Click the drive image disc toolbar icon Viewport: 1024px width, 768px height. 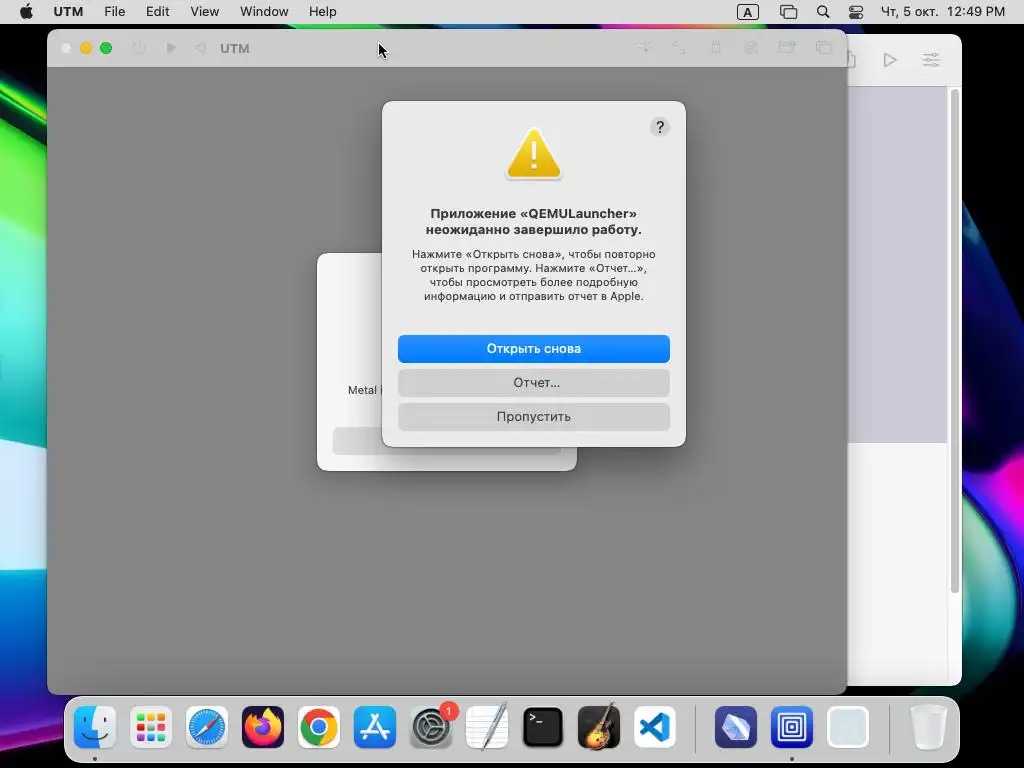tap(751, 47)
